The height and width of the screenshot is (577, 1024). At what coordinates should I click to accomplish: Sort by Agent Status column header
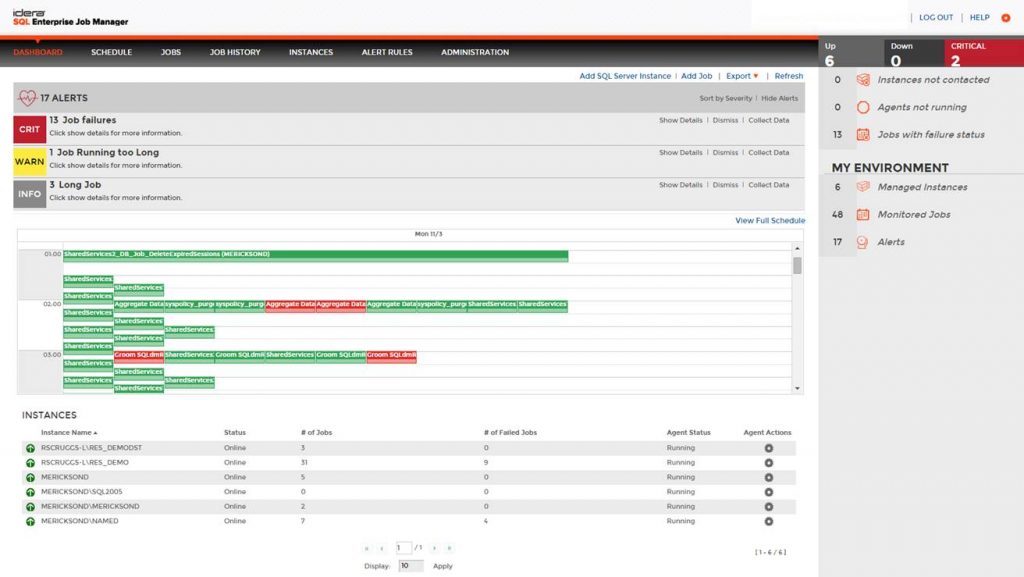point(688,432)
